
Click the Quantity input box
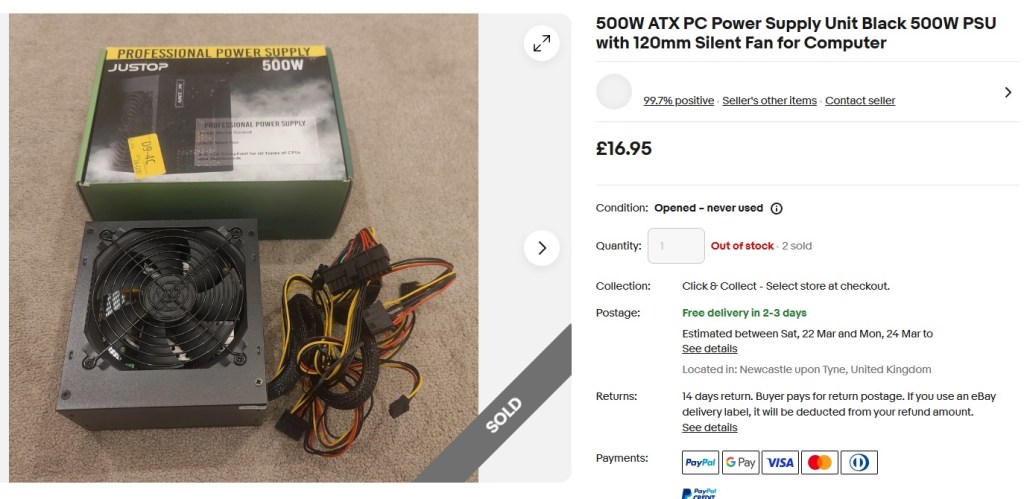click(x=676, y=246)
